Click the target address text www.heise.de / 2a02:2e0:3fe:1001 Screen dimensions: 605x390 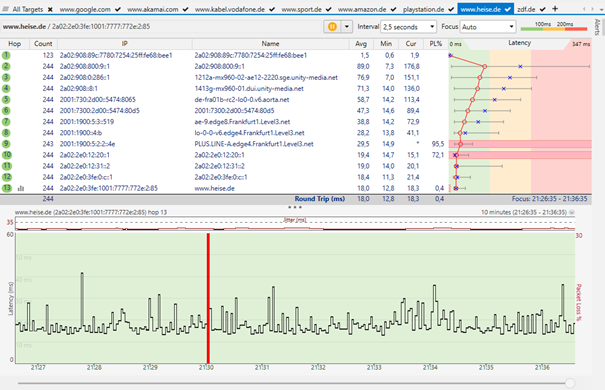click(x=76, y=27)
